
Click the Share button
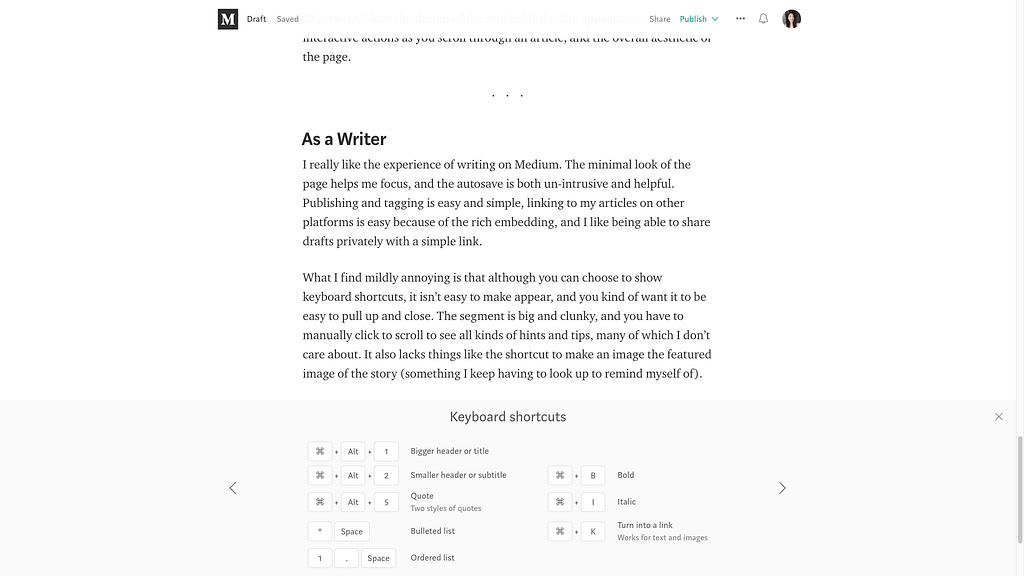tap(660, 19)
